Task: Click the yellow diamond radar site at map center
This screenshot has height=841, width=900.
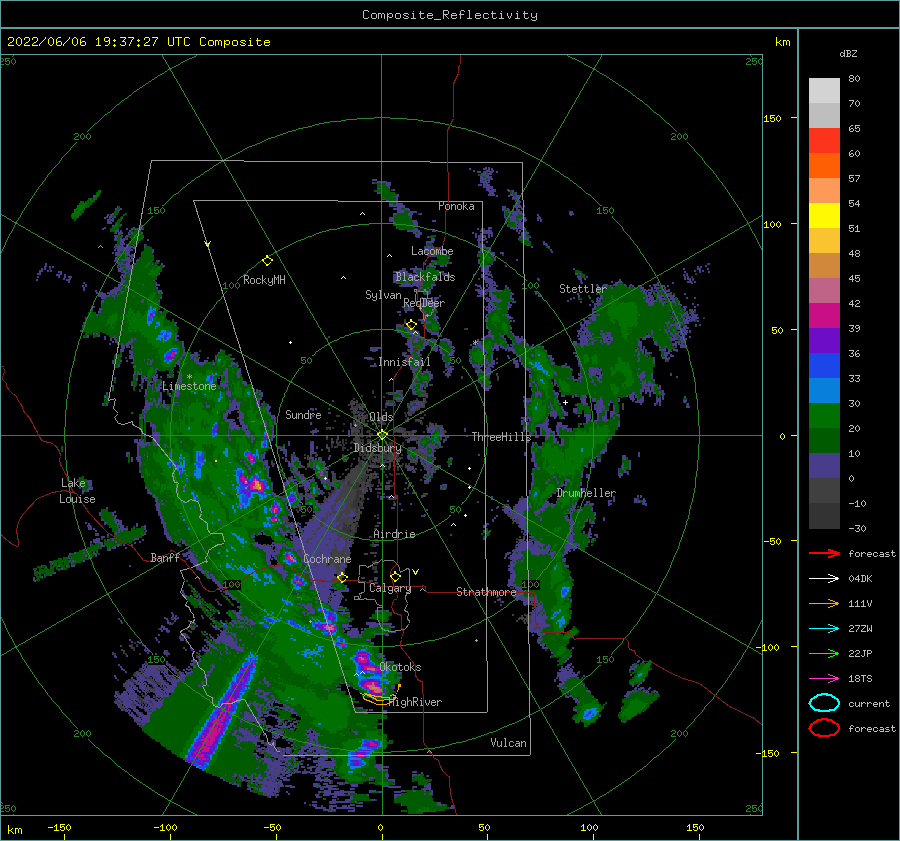Action: point(382,435)
